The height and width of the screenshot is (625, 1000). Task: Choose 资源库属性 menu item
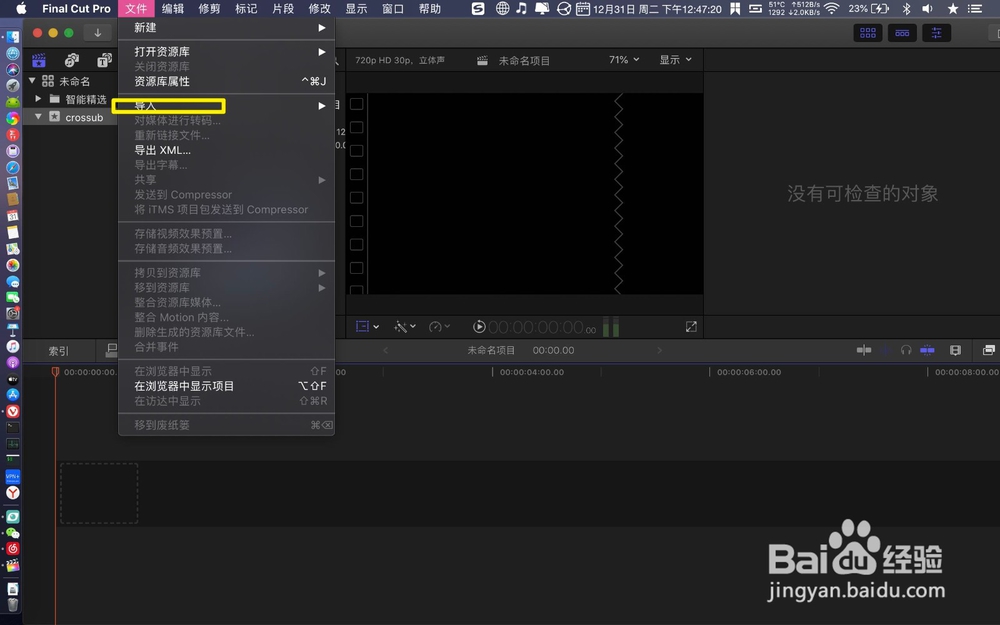coord(226,81)
